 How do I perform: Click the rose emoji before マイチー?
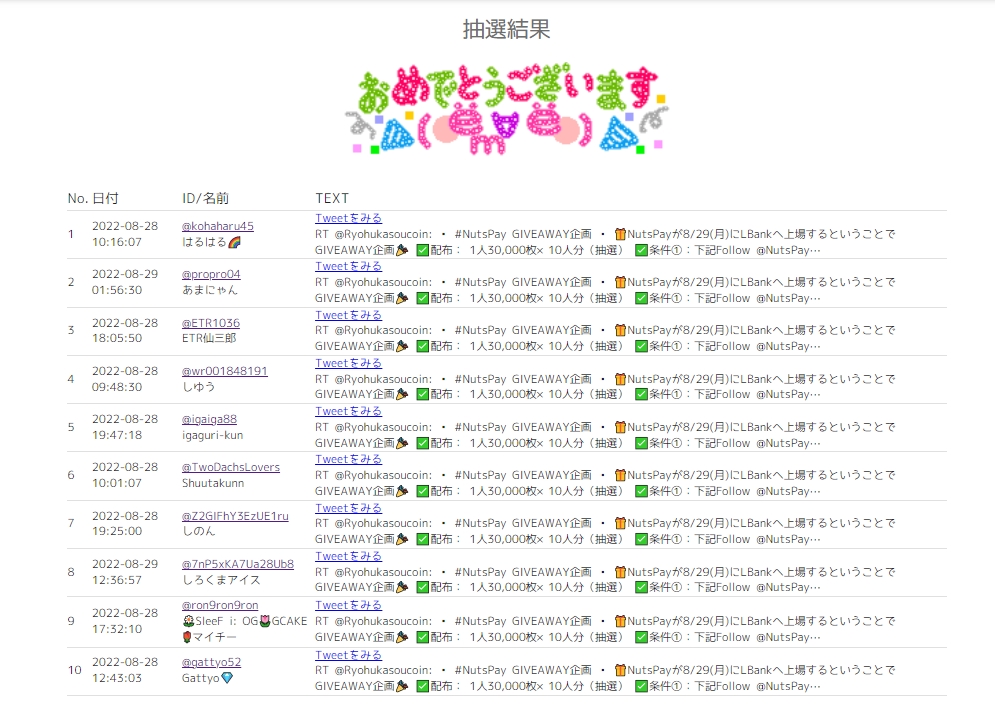(187, 637)
